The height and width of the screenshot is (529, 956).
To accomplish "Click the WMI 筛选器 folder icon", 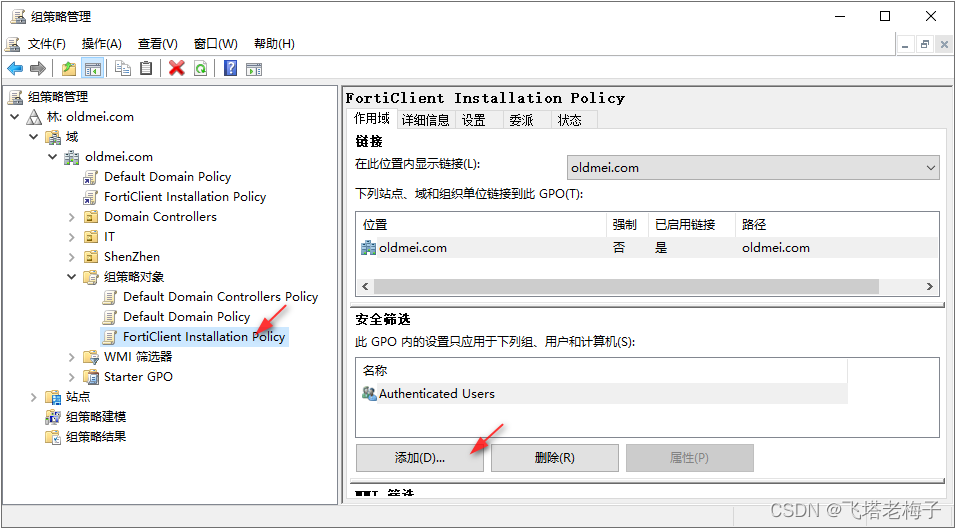I will [91, 357].
